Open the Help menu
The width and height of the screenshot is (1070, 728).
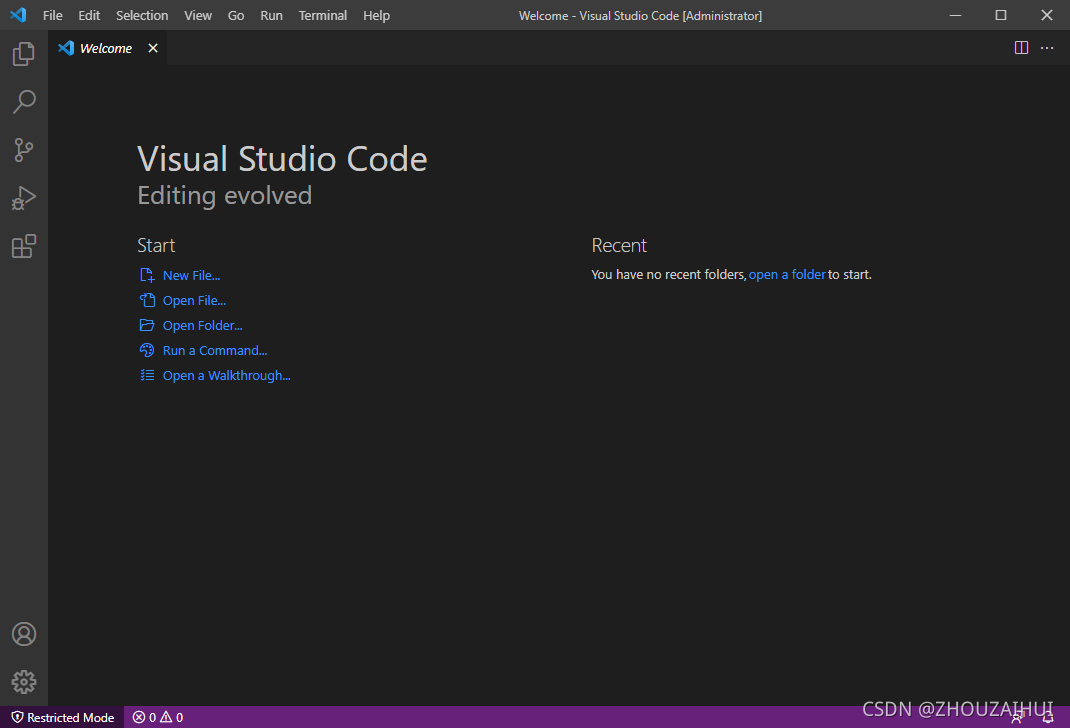pyautogui.click(x=376, y=15)
